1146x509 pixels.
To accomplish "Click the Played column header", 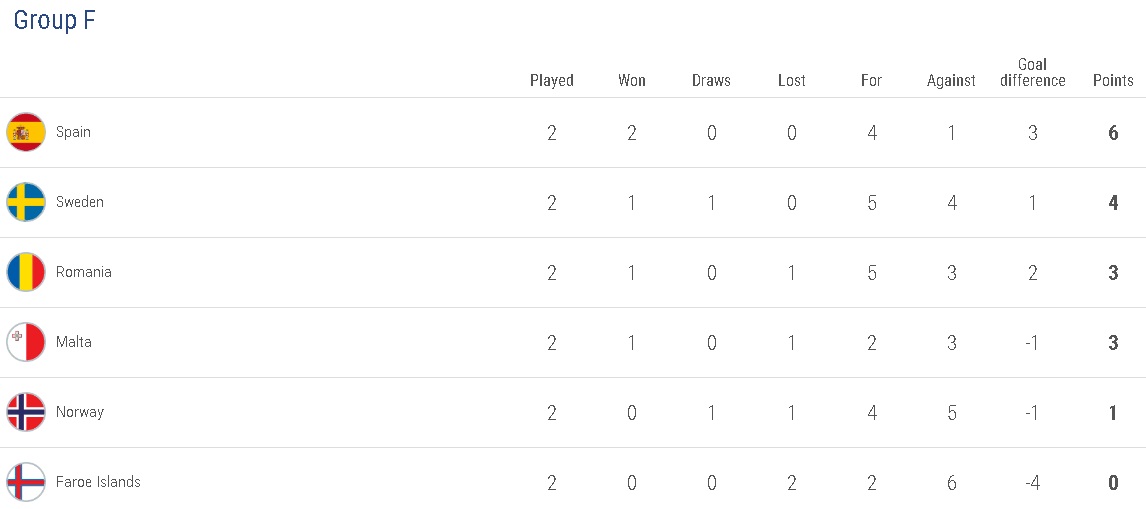I will point(552,80).
